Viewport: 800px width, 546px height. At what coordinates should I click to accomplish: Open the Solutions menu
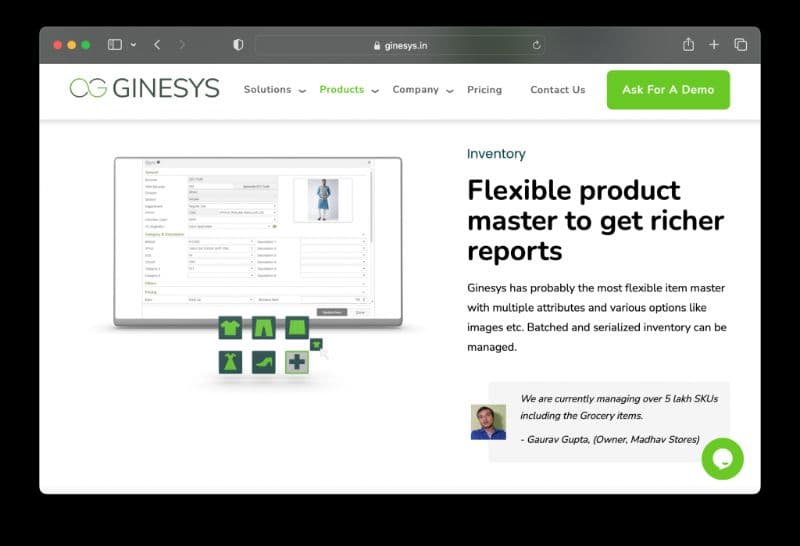coord(267,90)
